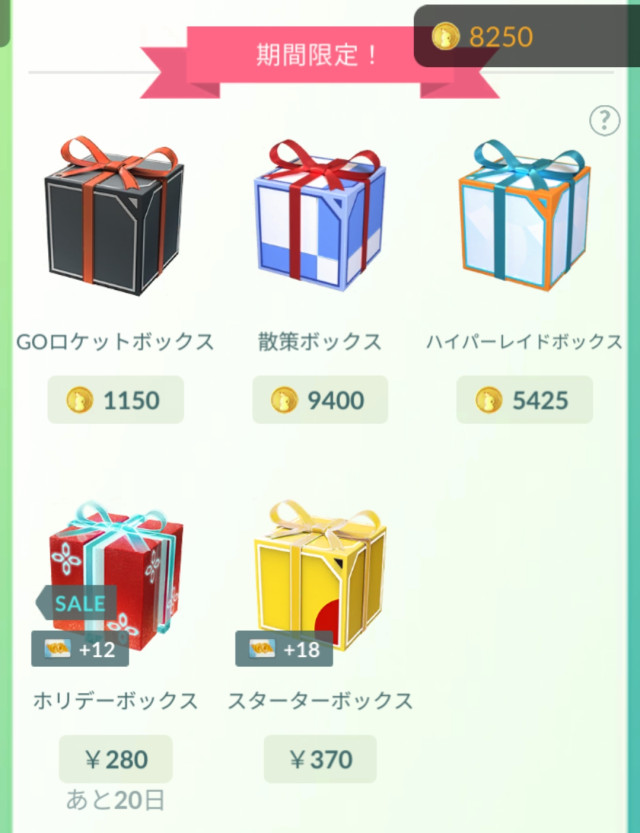The image size is (640, 833).
Task: Buy 散策ボックス for 9400 coins
Action: [320, 400]
